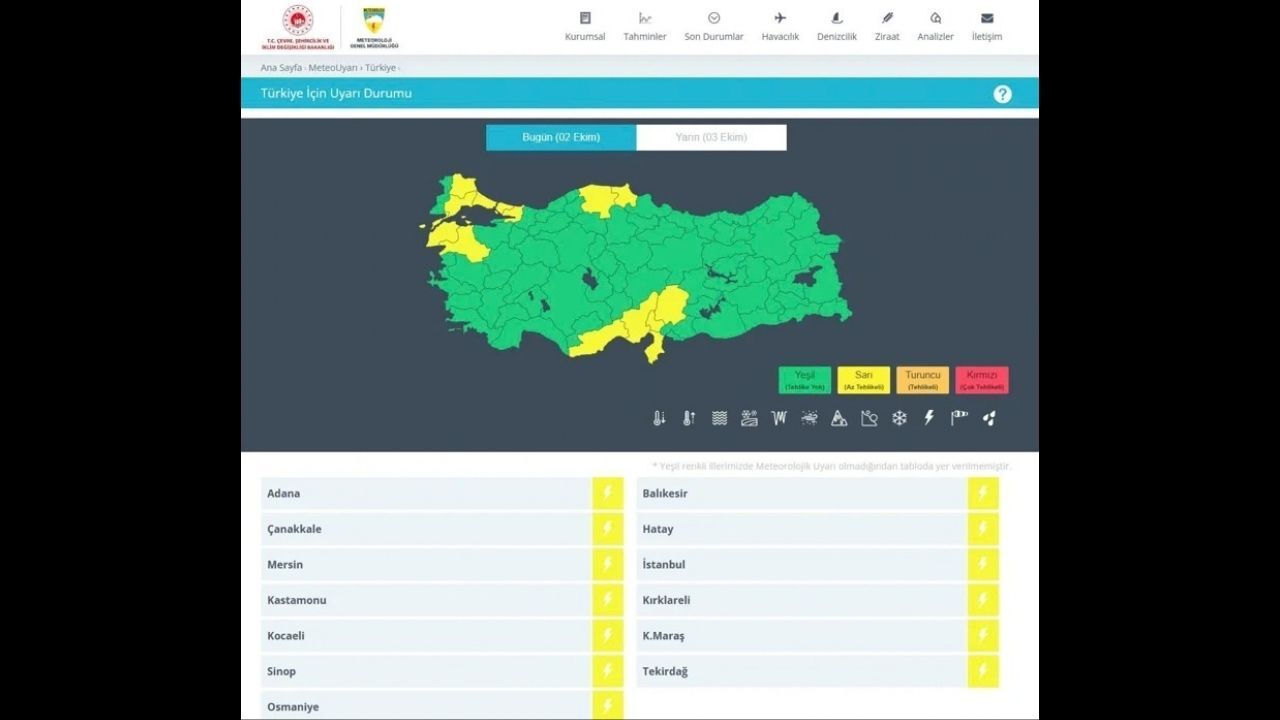Open the Kurumsal menu
1280x720 pixels.
(x=585, y=27)
